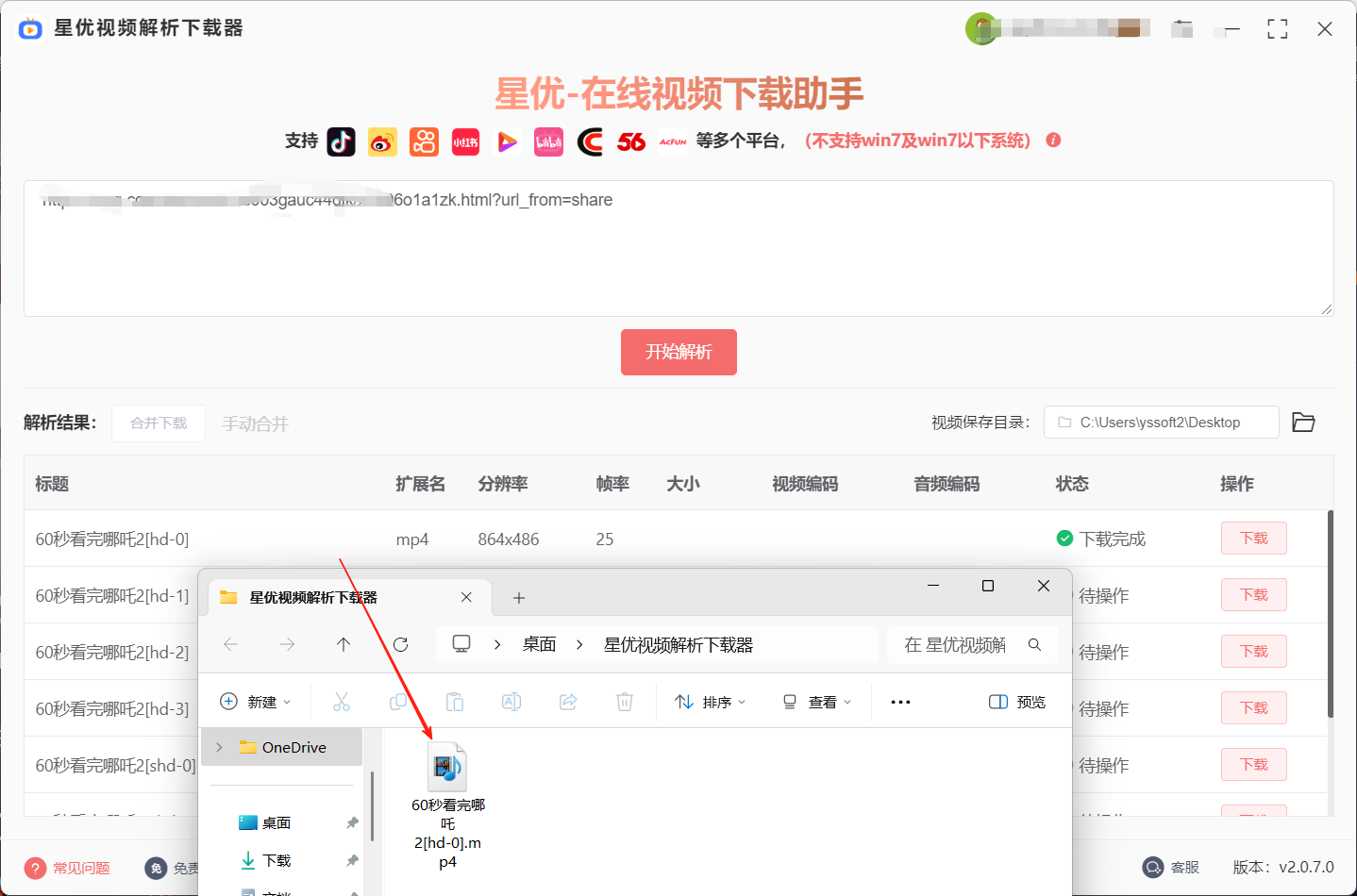The height and width of the screenshot is (896, 1357).
Task: Open the 新建 dropdown in Explorer
Action: (x=255, y=702)
